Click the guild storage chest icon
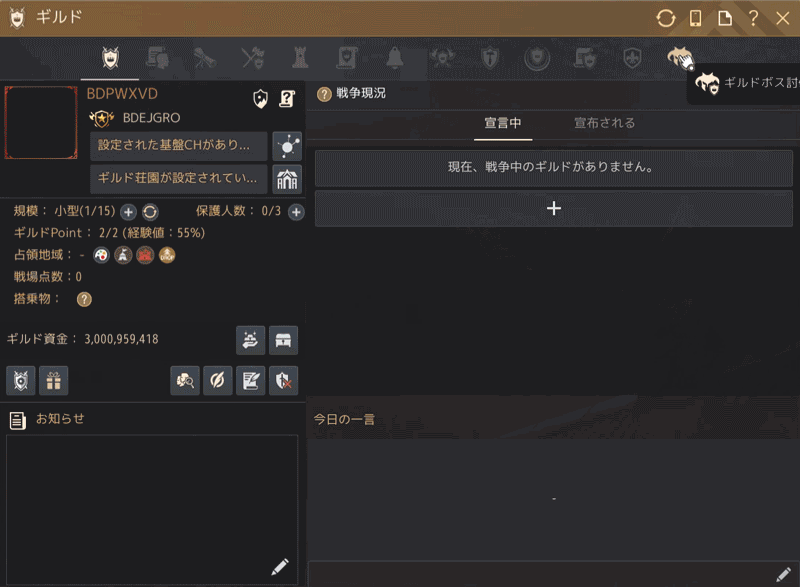Viewport: 800px width, 587px height. click(284, 340)
